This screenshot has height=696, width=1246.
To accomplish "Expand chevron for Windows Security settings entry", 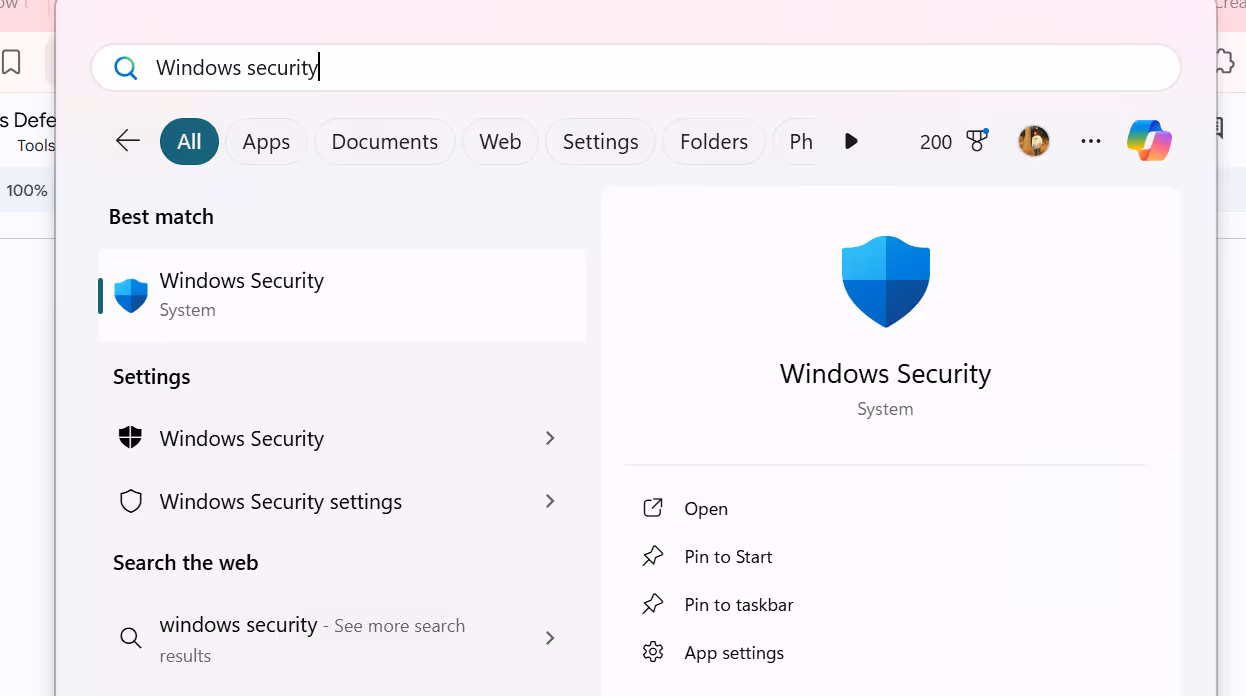I will coord(550,501).
